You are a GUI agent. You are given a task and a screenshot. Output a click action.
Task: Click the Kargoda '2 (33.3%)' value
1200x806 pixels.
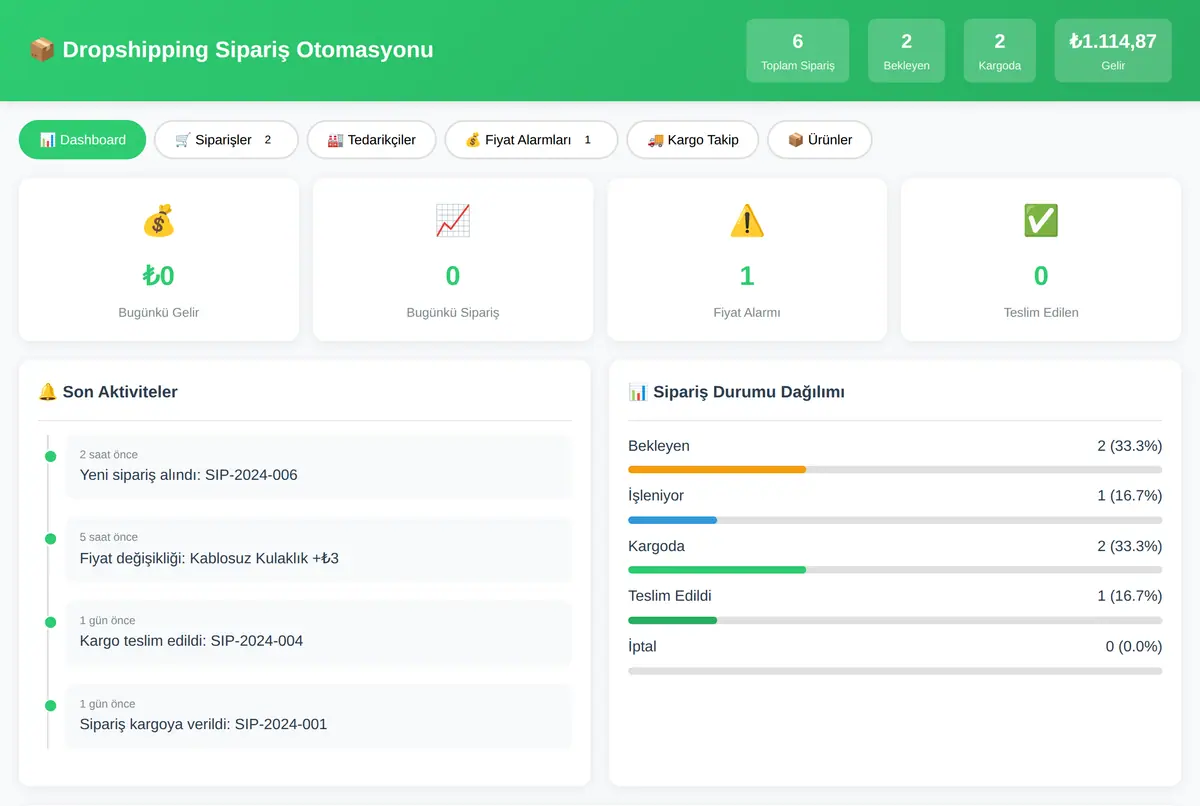pos(1130,546)
